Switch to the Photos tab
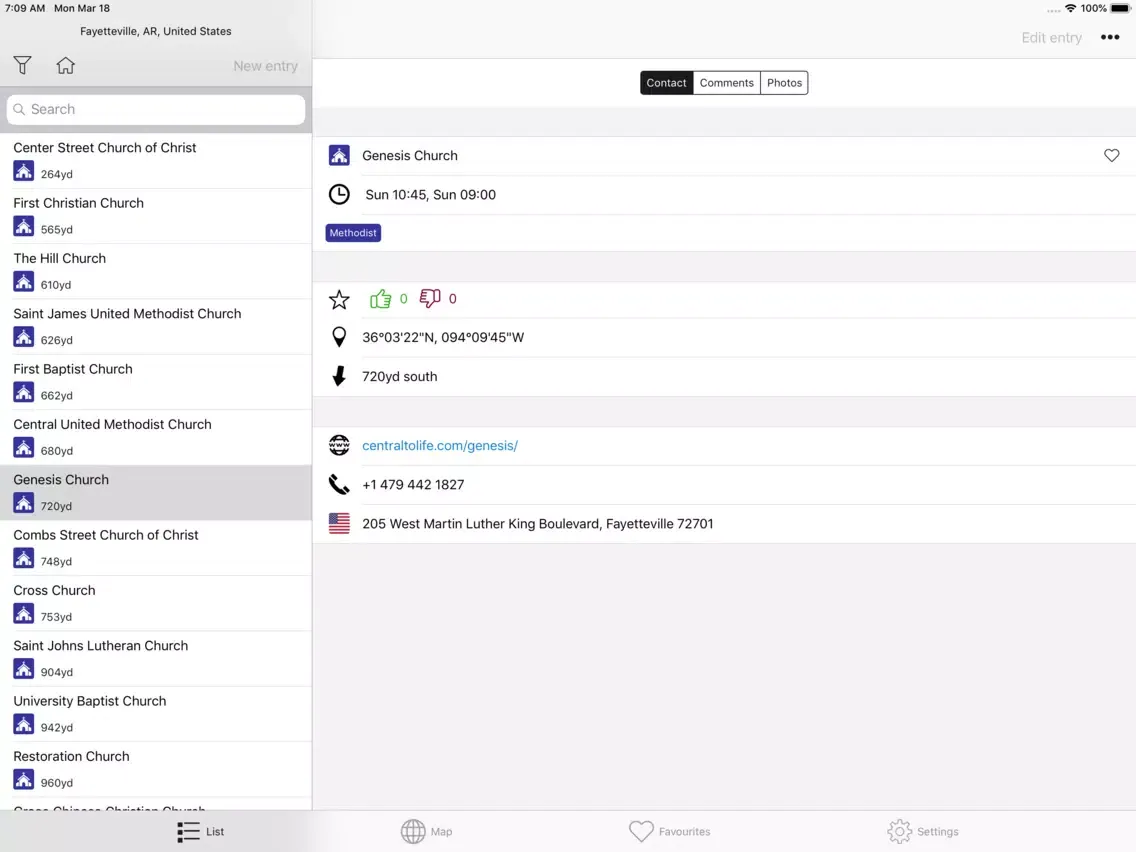The width and height of the screenshot is (1136, 852). coord(785,83)
